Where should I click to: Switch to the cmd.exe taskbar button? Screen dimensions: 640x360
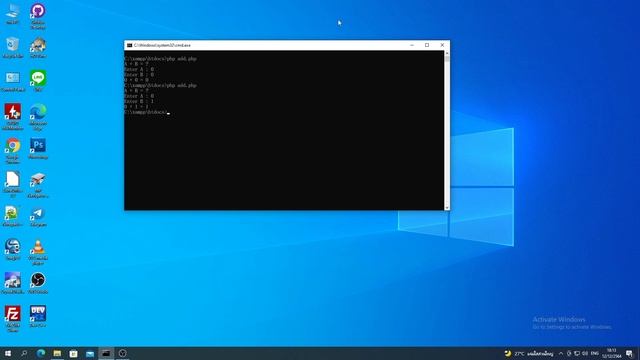click(106, 353)
